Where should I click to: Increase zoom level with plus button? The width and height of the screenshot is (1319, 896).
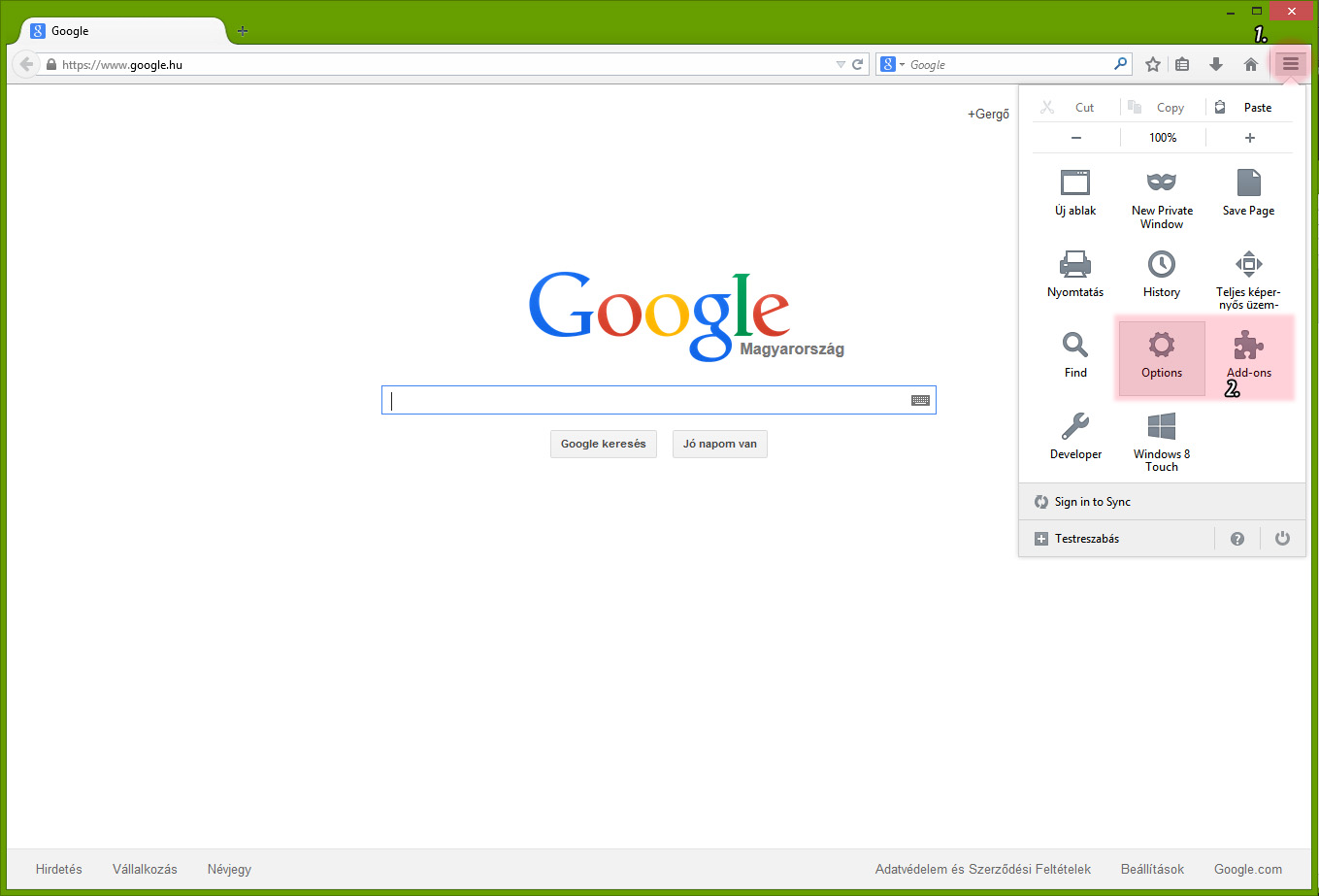point(1249,138)
